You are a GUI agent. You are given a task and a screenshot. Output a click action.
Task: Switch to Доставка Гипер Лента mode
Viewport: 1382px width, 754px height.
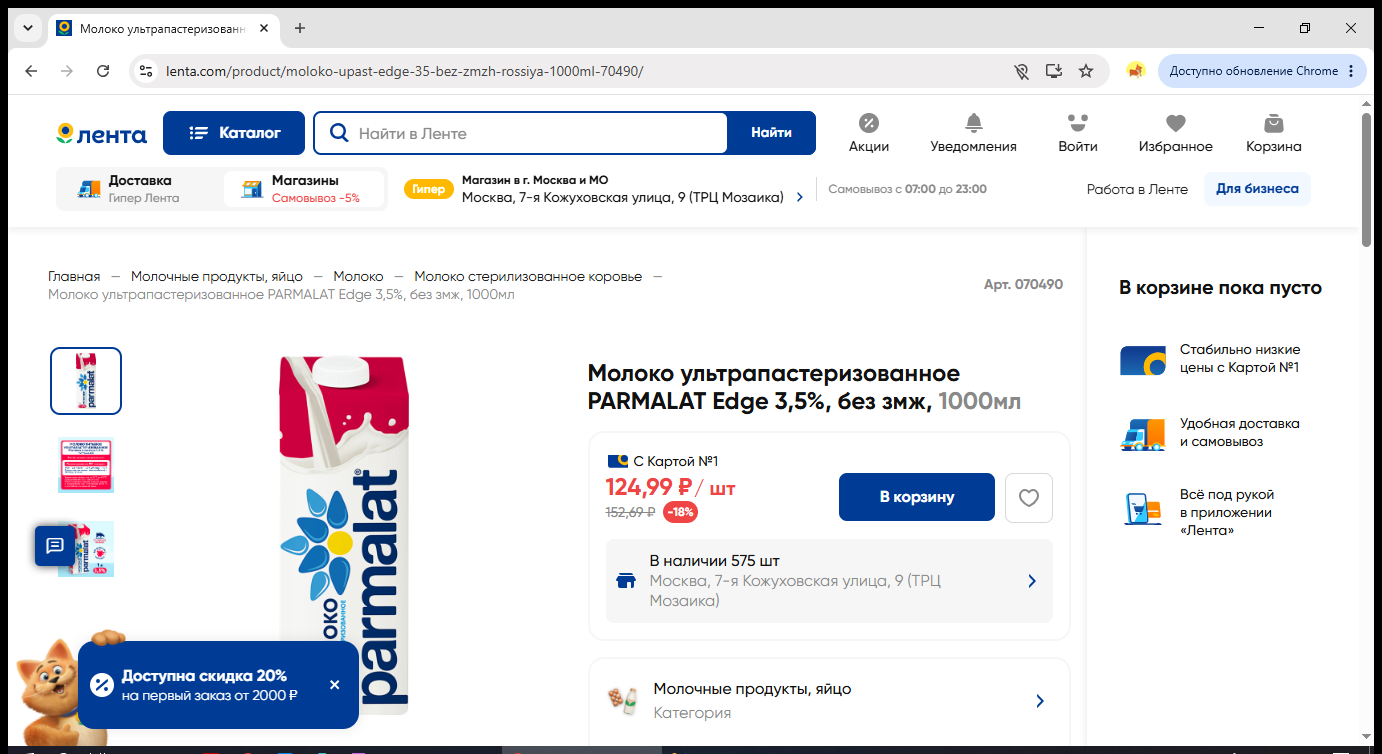click(138, 189)
